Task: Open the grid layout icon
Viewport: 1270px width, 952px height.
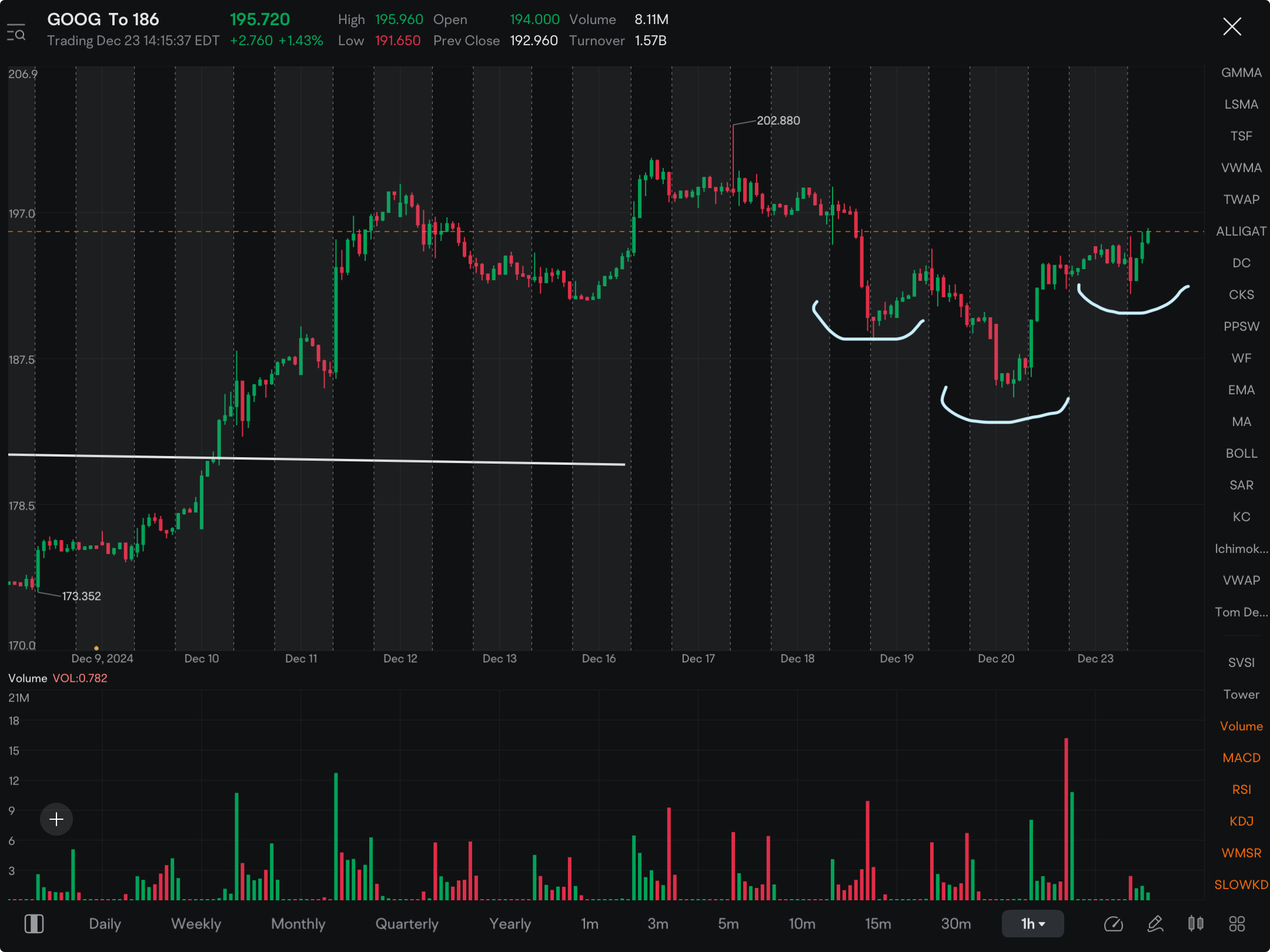Action: [x=1236, y=924]
